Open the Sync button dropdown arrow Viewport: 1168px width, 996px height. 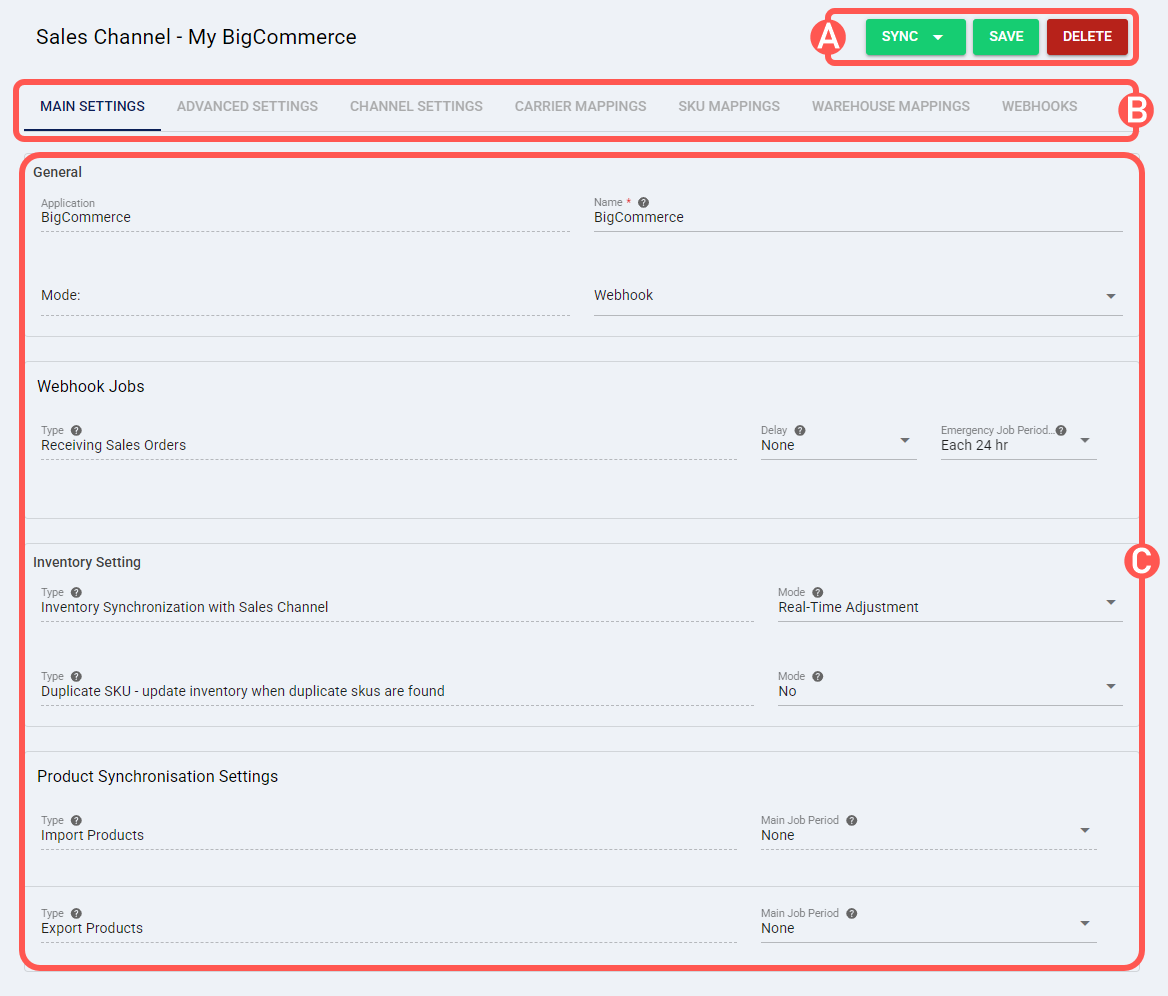click(x=938, y=37)
